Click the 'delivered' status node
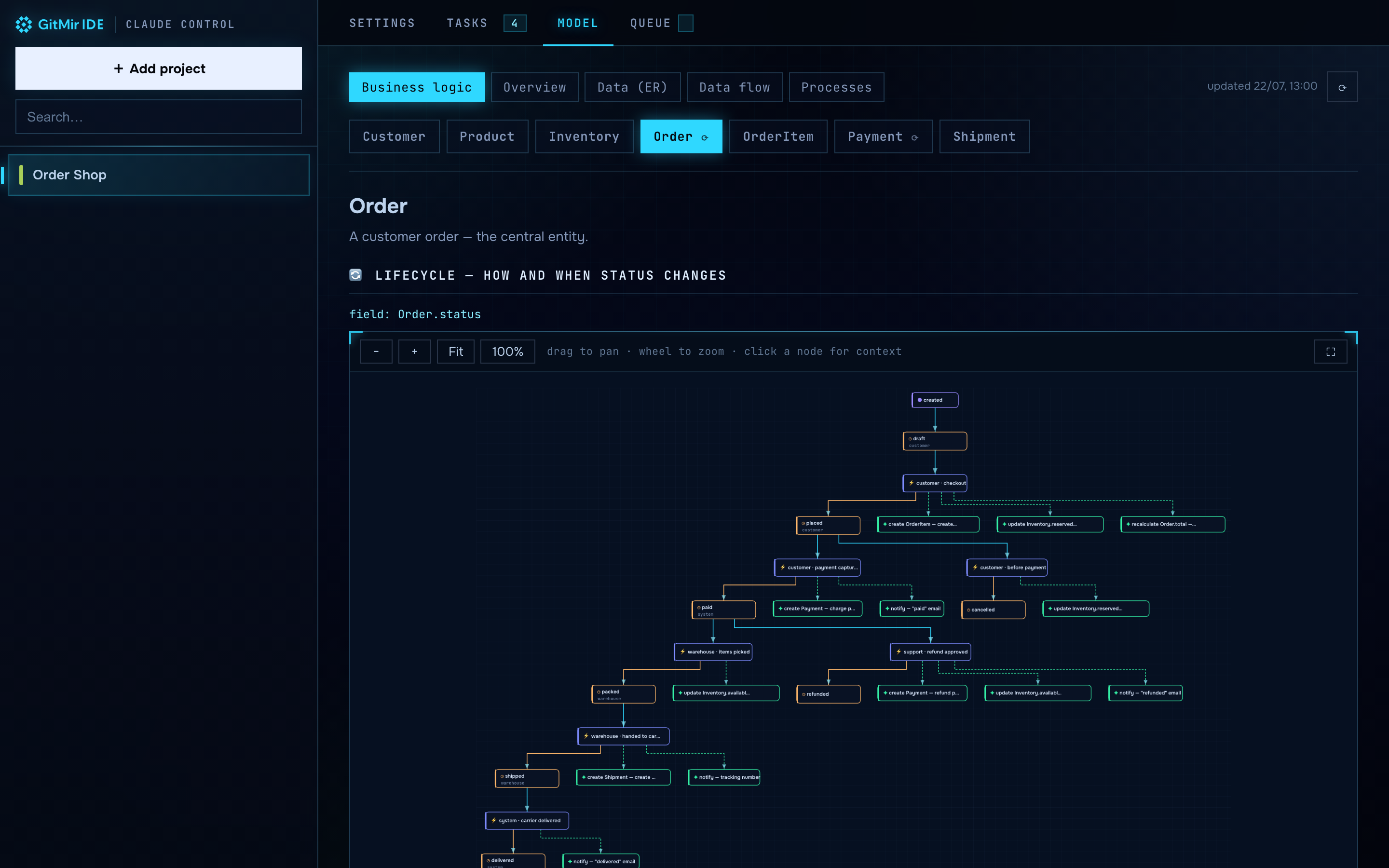The width and height of the screenshot is (1389, 868). (x=513, y=861)
